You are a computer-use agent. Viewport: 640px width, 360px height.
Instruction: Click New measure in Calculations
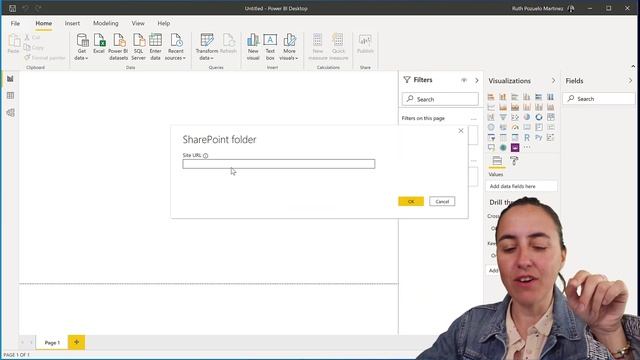pos(318,47)
